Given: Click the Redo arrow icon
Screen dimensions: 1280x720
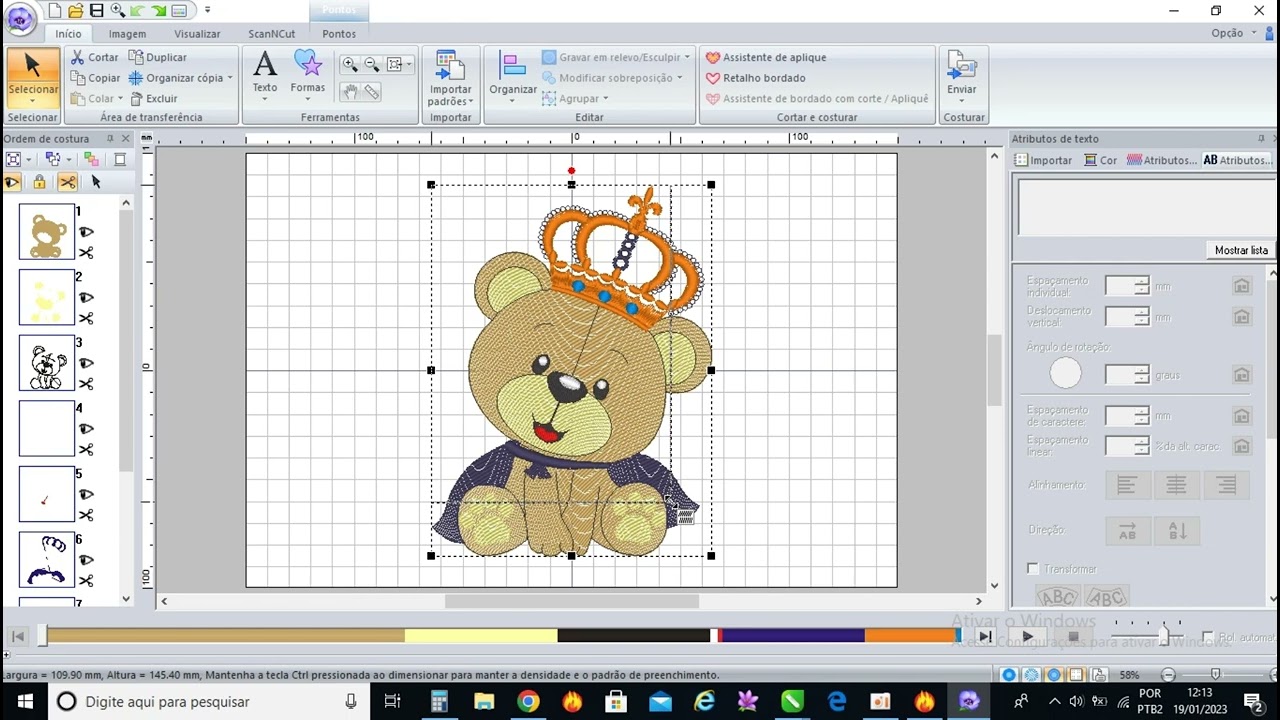Looking at the screenshot, I should tap(160, 10).
